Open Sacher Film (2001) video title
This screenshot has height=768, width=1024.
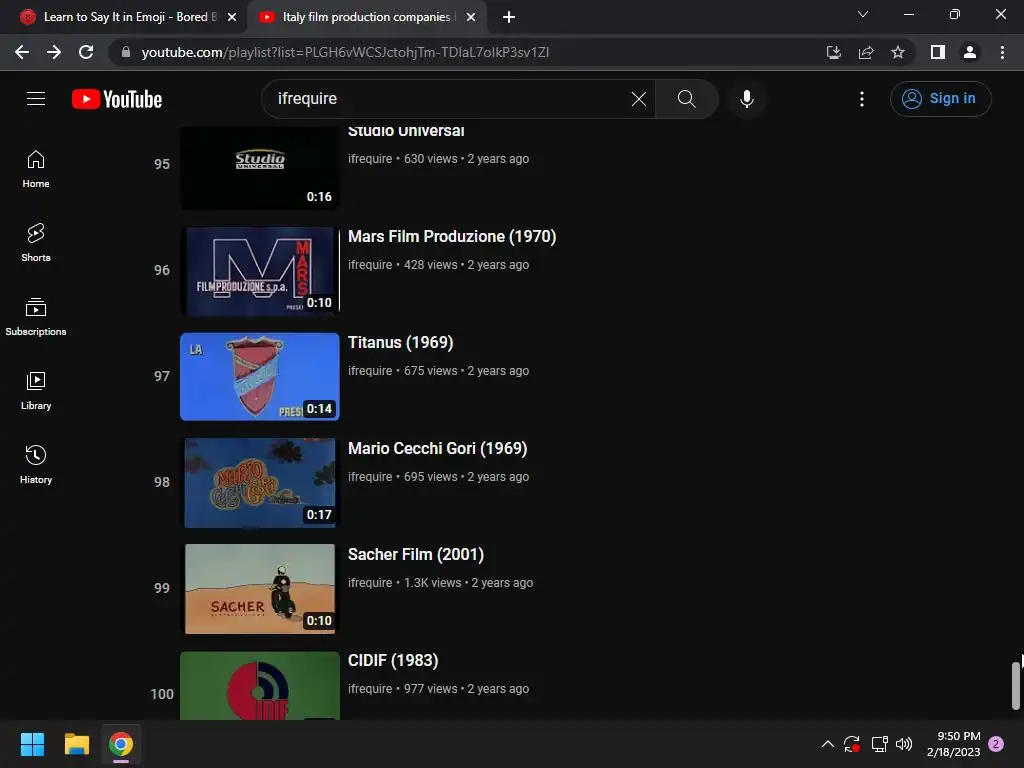[416, 554]
